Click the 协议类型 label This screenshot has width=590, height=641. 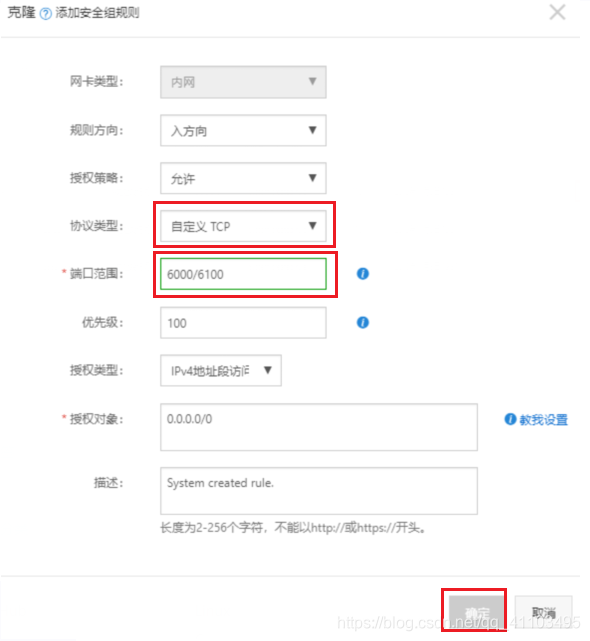point(96,226)
